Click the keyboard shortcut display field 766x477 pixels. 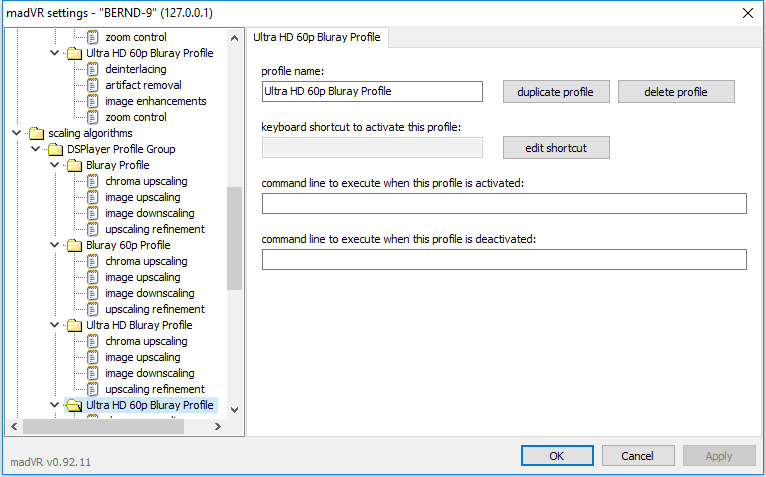(372, 148)
